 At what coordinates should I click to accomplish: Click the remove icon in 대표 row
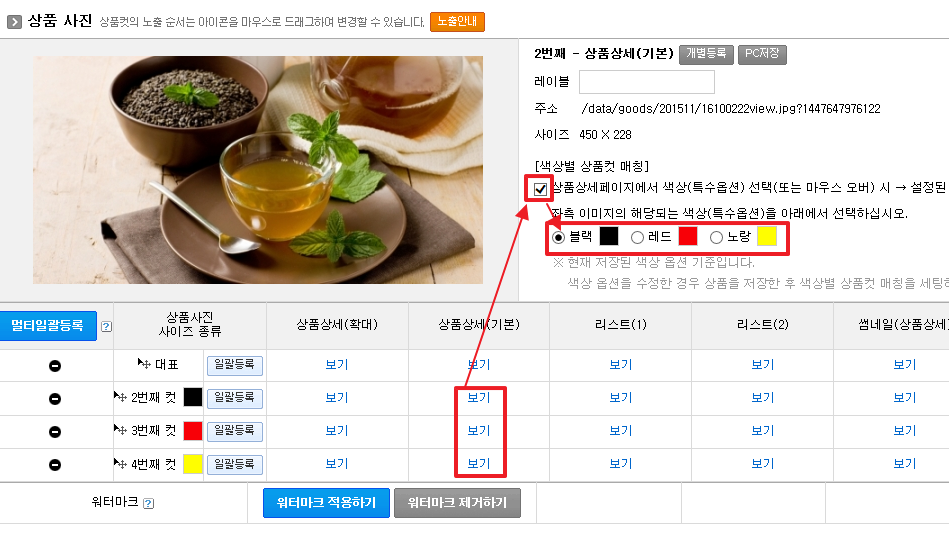pyautogui.click(x=54, y=365)
